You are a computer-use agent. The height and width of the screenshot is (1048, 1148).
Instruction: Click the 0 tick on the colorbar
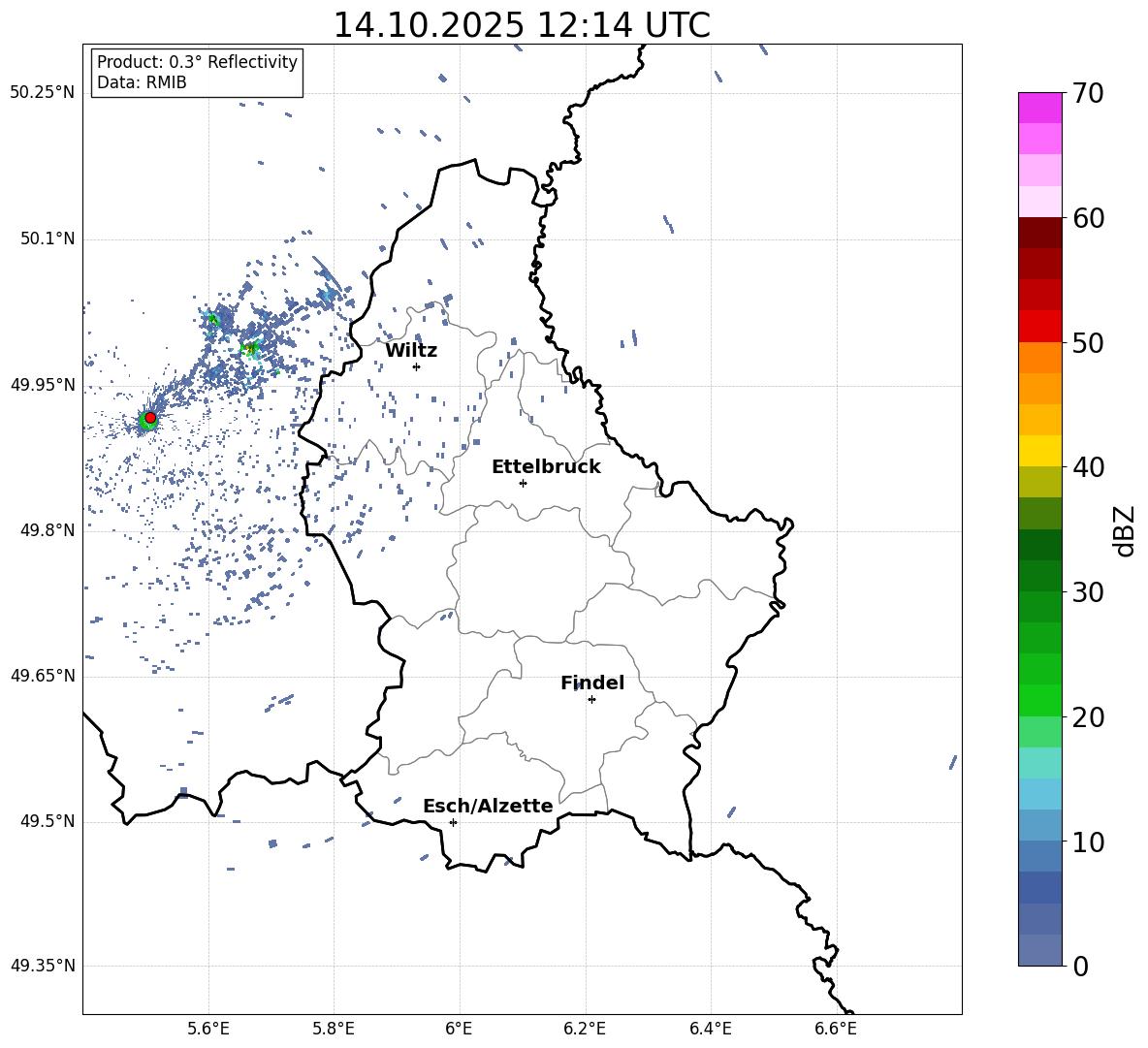pos(1080,966)
